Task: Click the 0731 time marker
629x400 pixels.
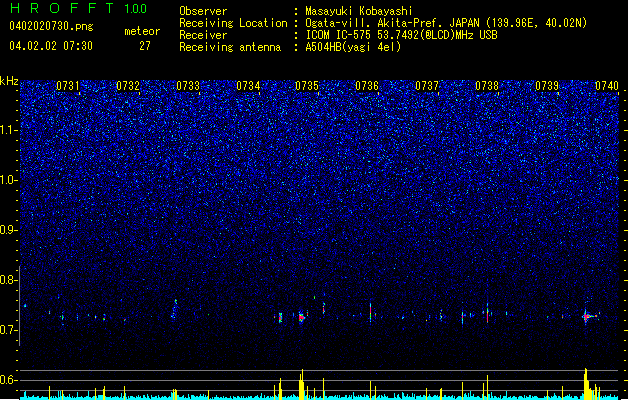Action: coord(68,86)
